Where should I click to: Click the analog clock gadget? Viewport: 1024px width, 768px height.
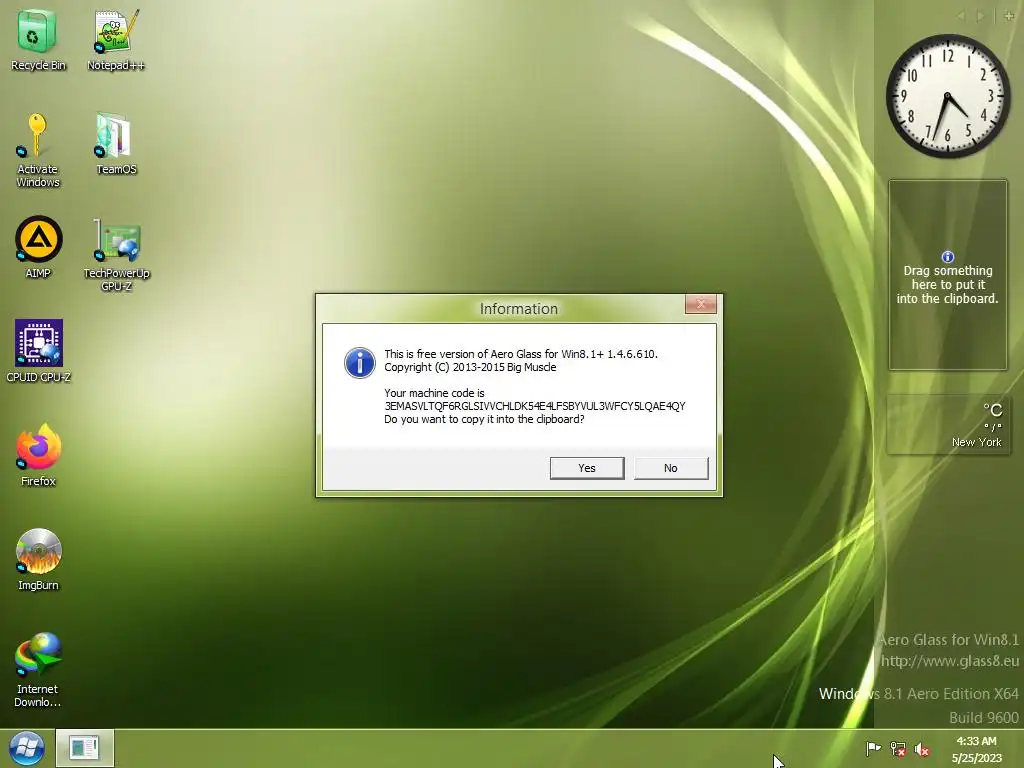(948, 96)
